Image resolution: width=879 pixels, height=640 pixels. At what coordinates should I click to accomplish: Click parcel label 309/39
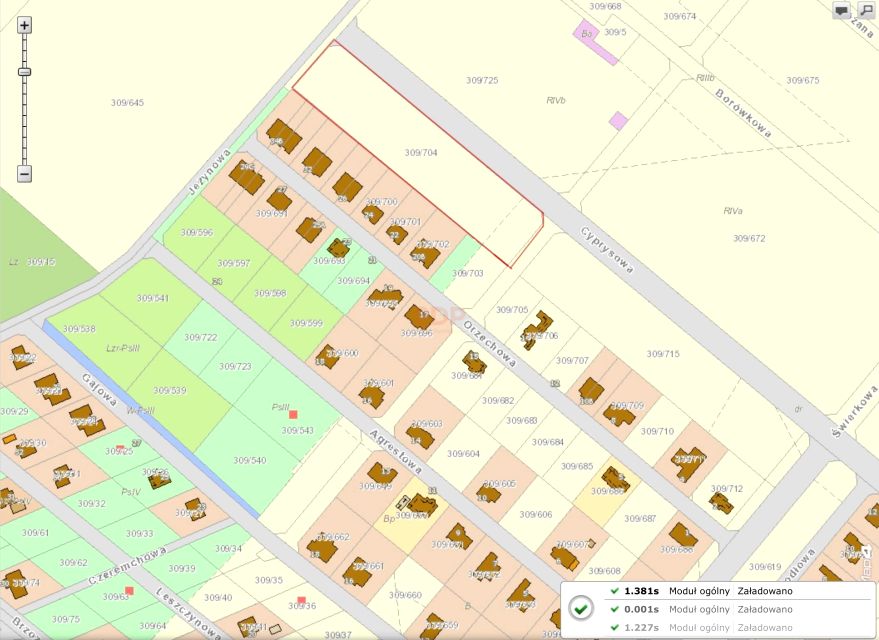pos(182,568)
